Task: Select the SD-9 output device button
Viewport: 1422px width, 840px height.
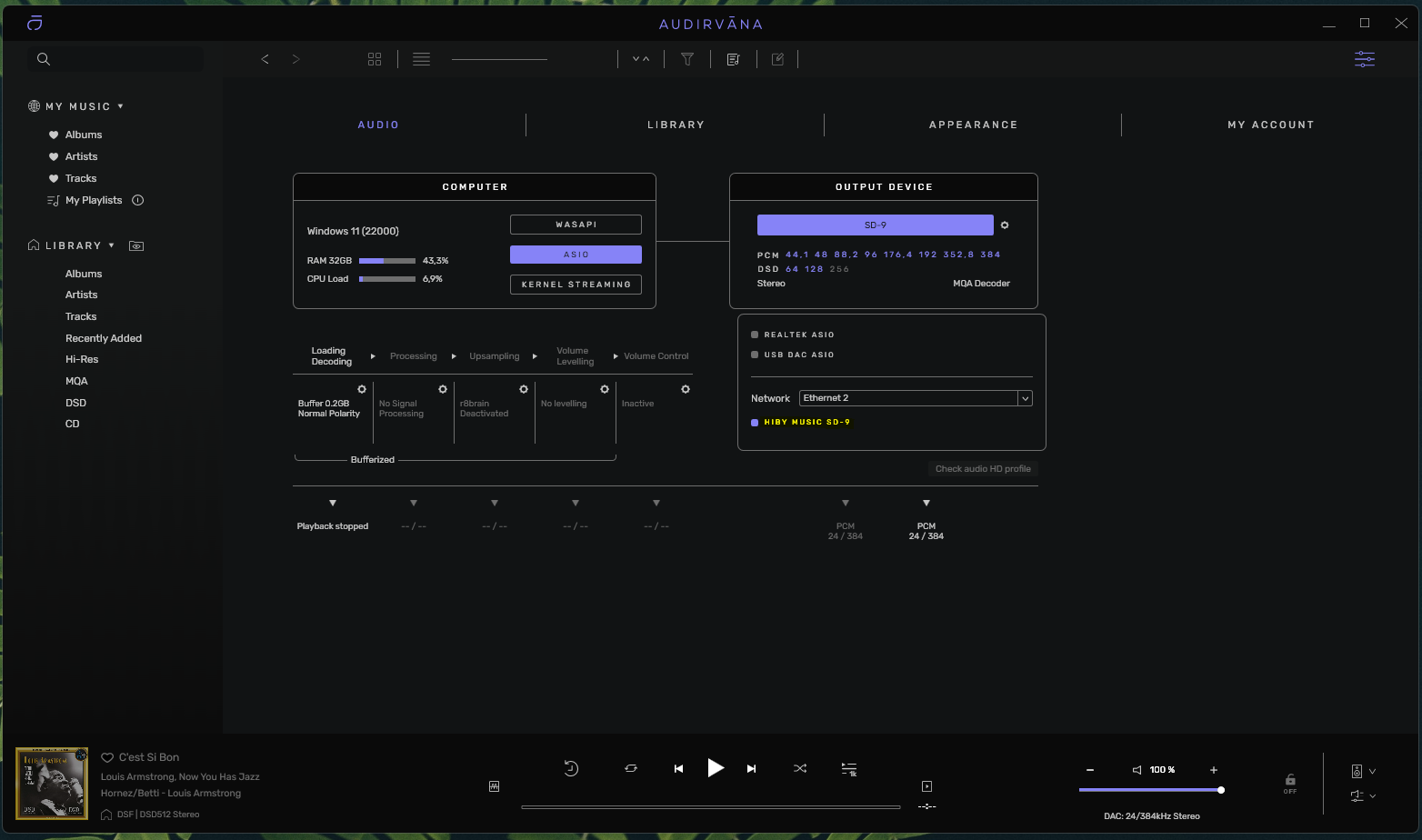Action: tap(875, 225)
